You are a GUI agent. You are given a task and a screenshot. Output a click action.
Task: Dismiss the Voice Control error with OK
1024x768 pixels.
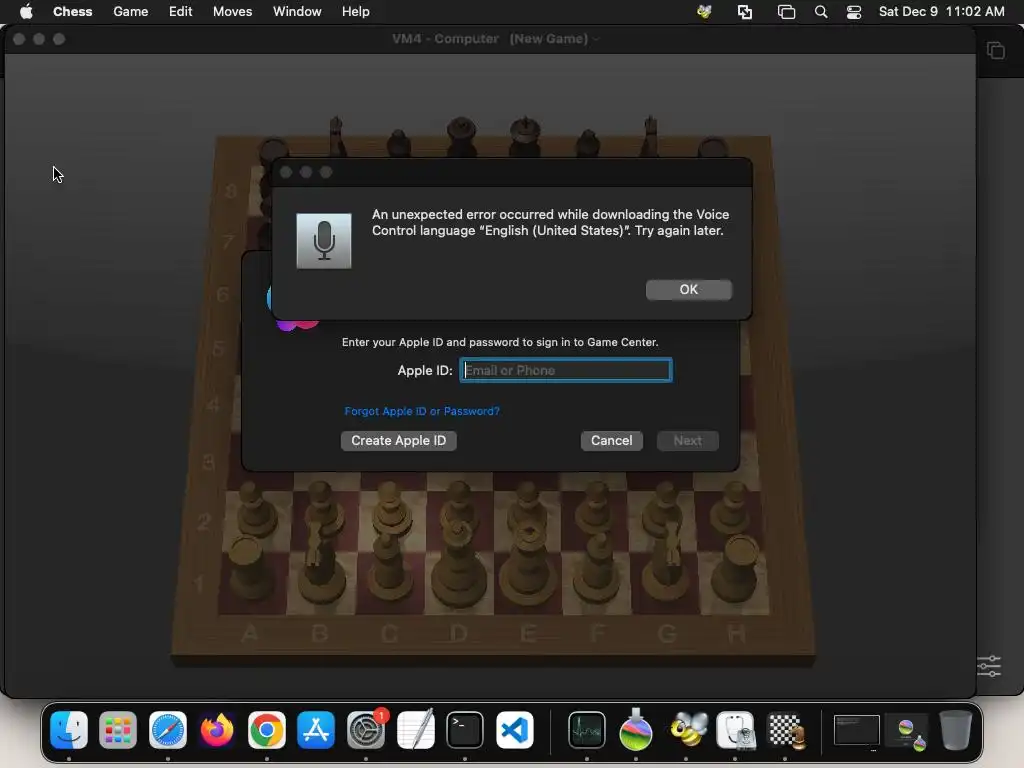pos(688,289)
